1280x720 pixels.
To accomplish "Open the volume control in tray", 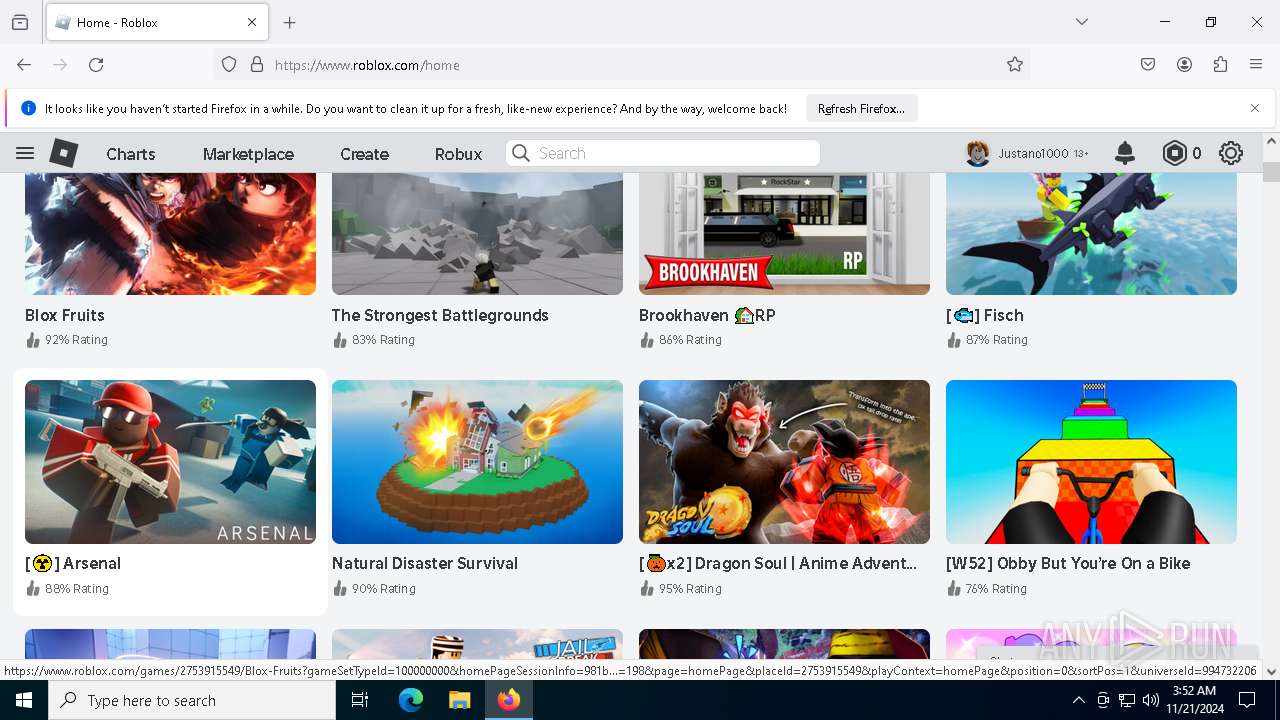I will [1151, 700].
